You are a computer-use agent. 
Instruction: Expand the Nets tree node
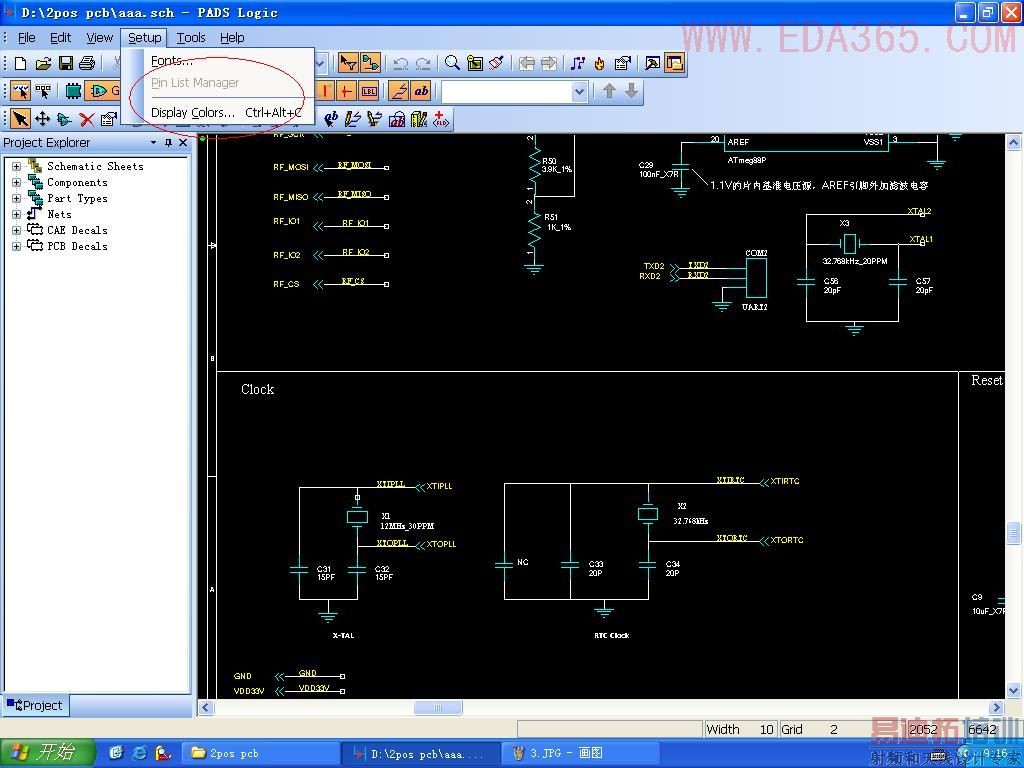click(16, 214)
